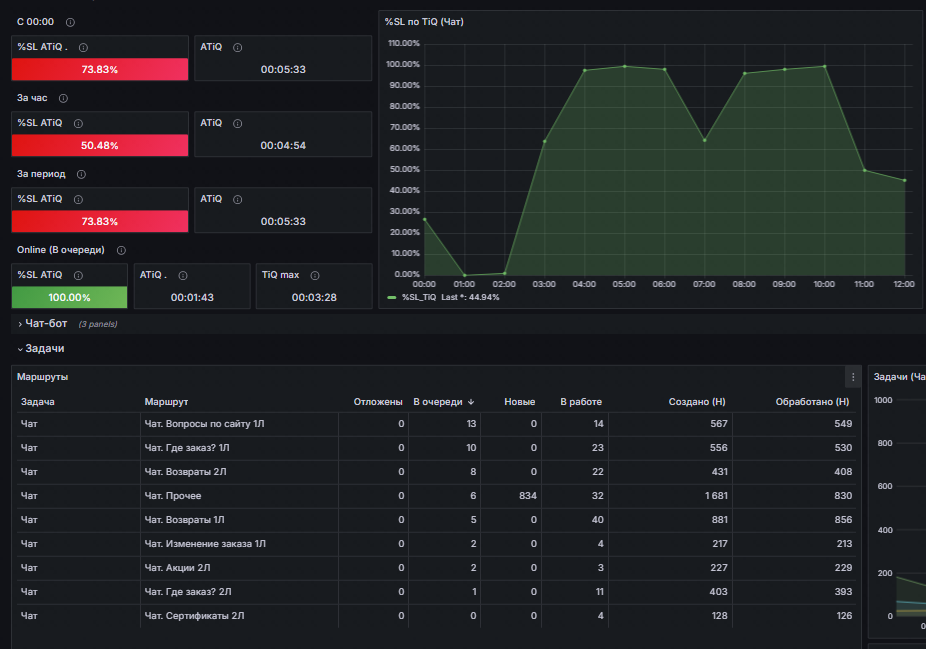Click the 05:00 peak data point on chart
This screenshot has width=926, height=649.
(x=624, y=66)
